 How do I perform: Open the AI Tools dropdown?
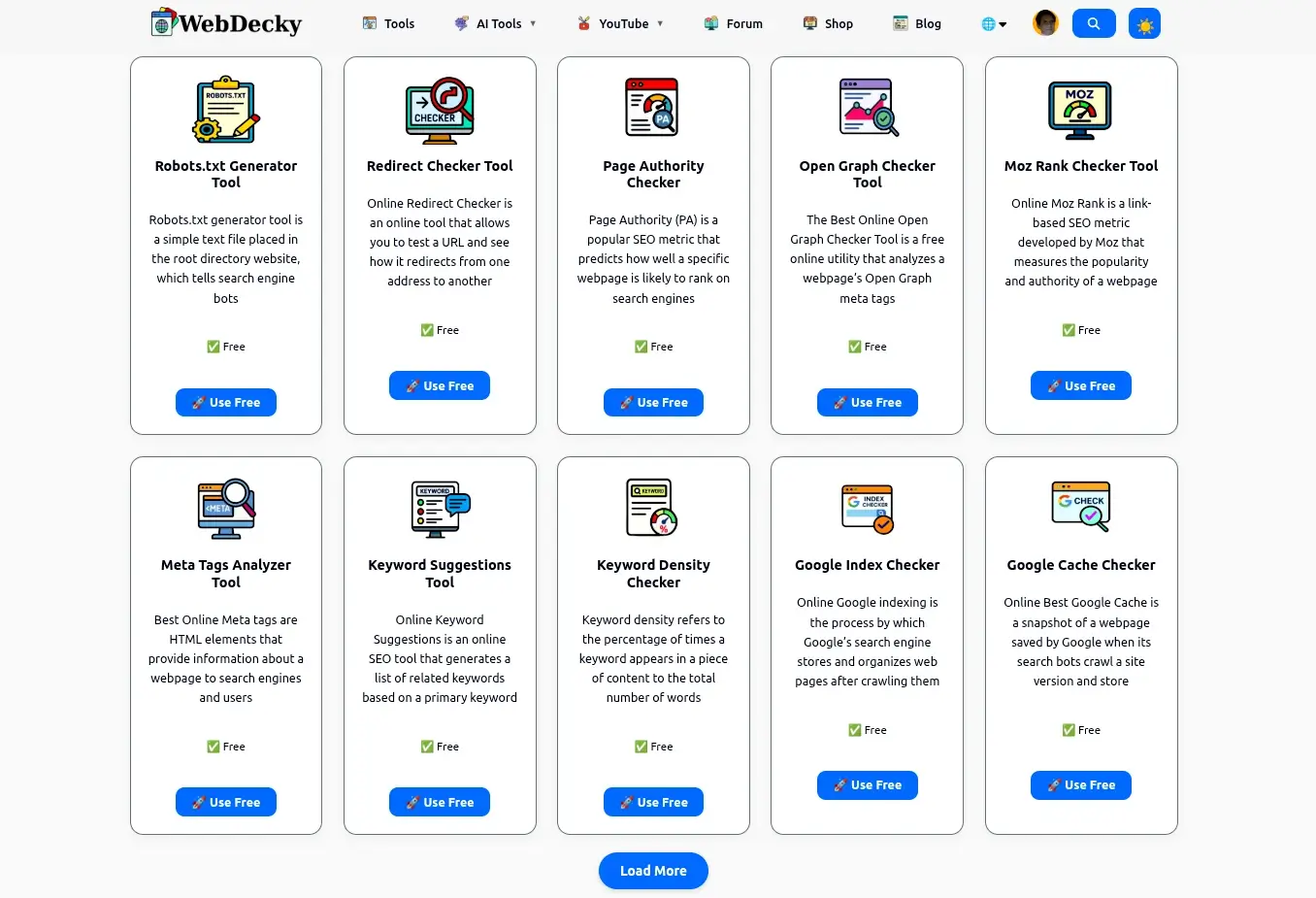[496, 22]
